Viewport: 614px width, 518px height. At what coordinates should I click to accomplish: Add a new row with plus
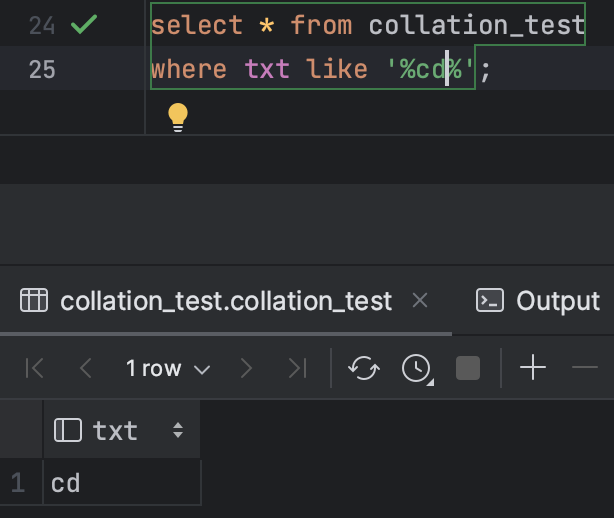(x=533, y=367)
